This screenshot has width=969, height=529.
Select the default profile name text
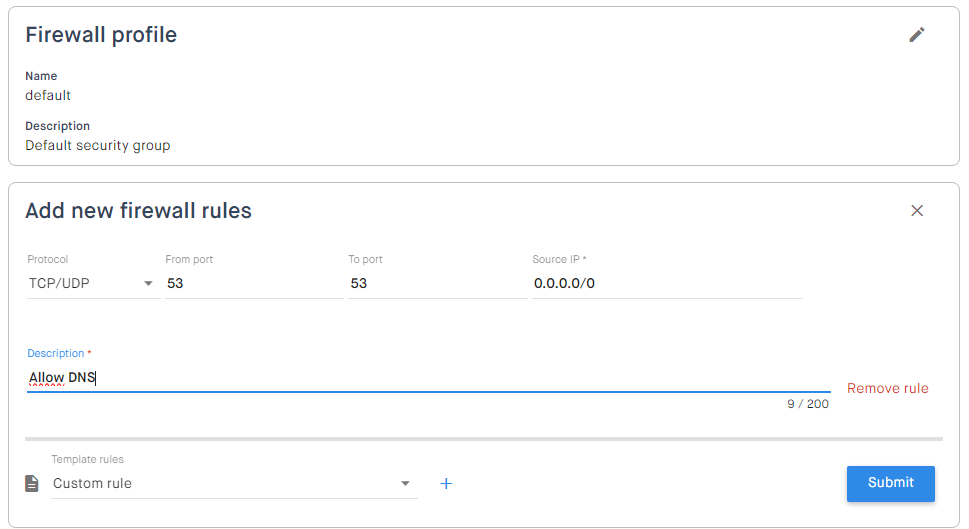click(x=48, y=96)
